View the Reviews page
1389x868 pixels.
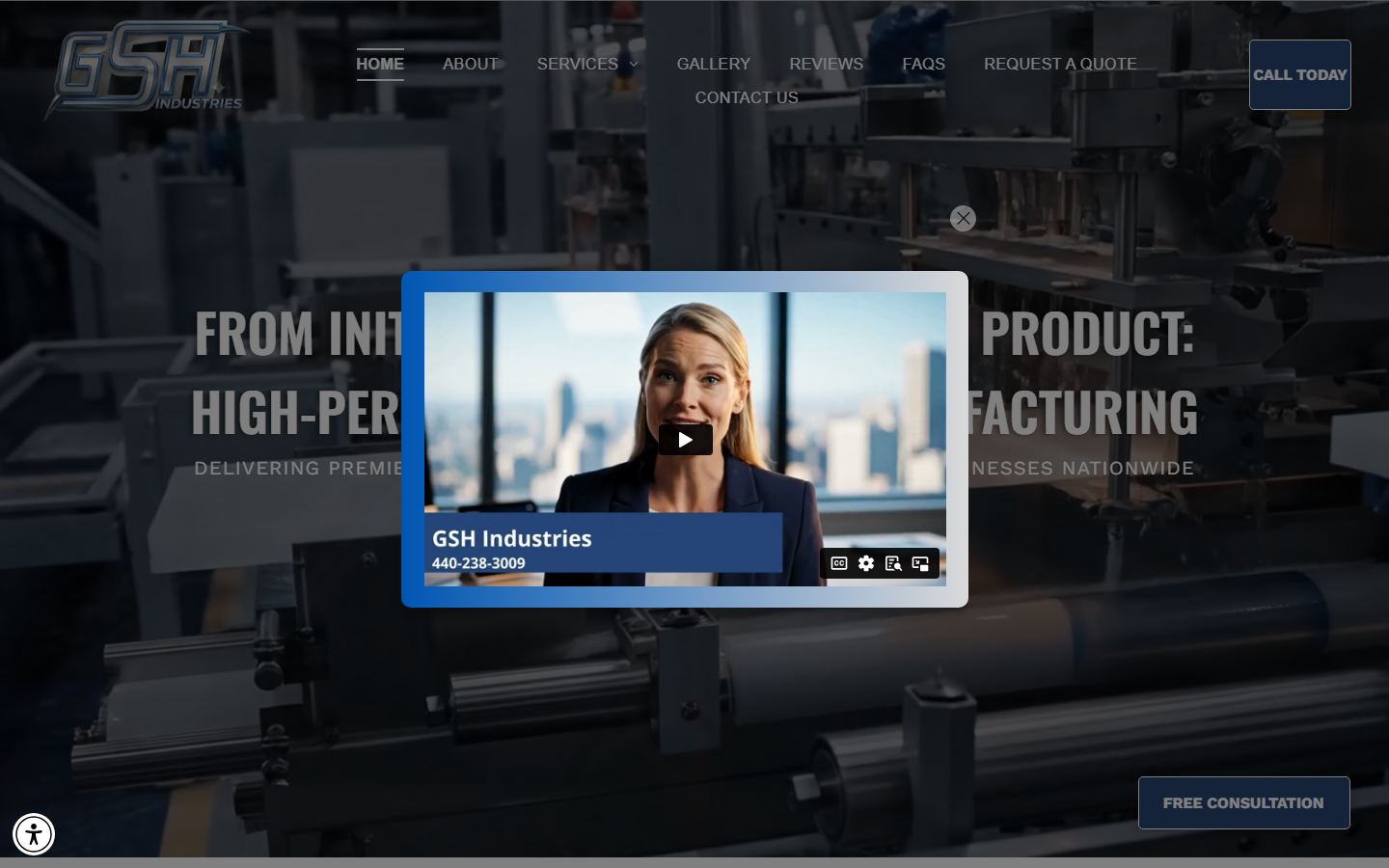point(826,64)
